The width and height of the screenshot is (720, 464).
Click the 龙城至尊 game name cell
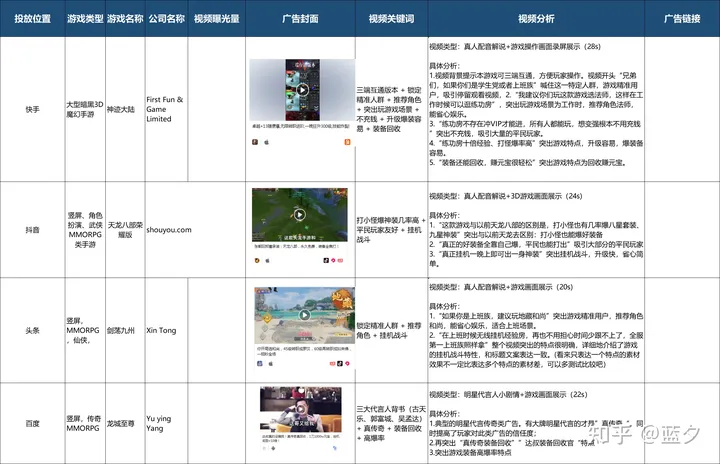click(x=125, y=423)
